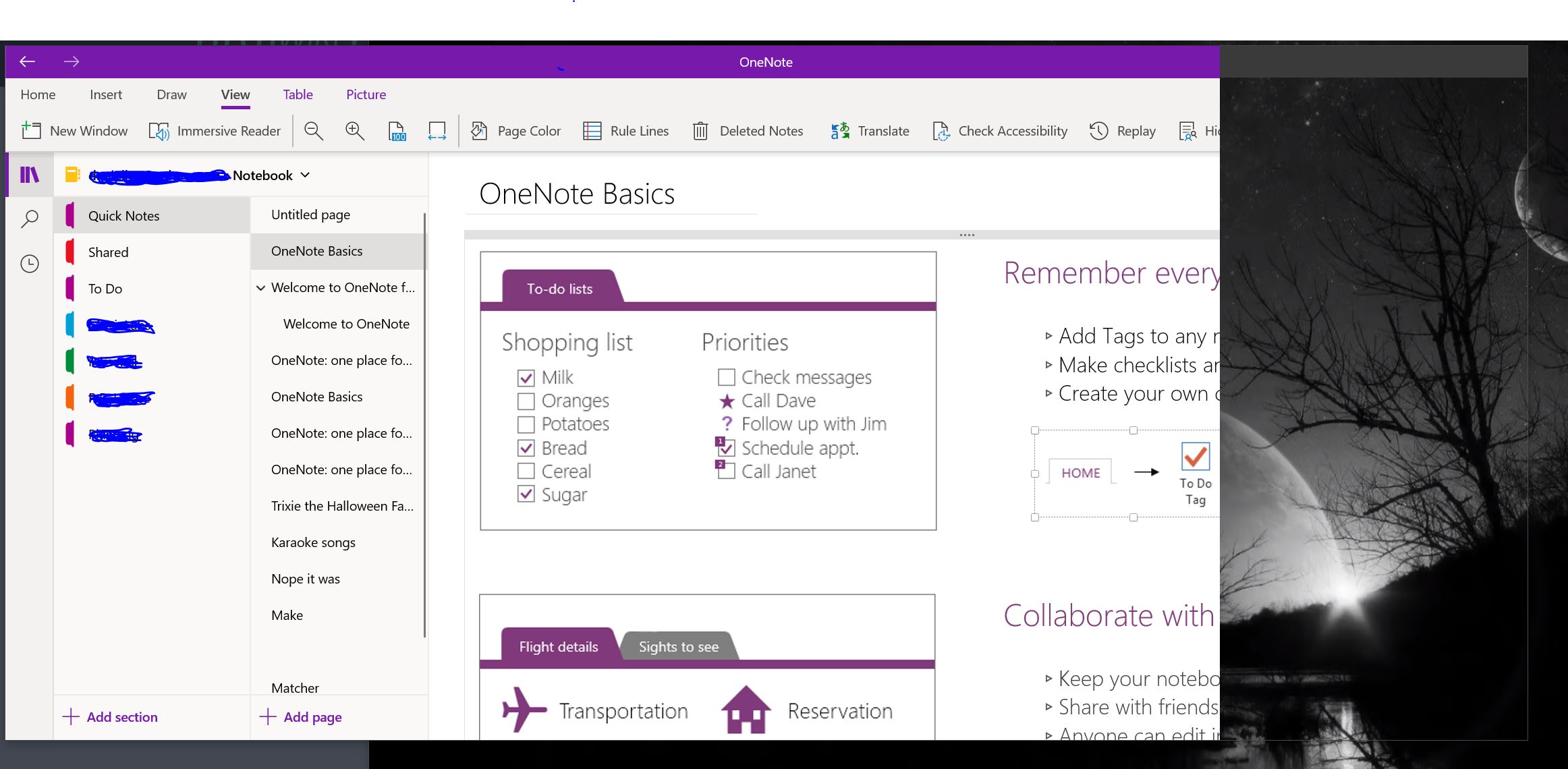The width and height of the screenshot is (1568, 769).
Task: Set zoom to 100% icon
Action: [397, 131]
